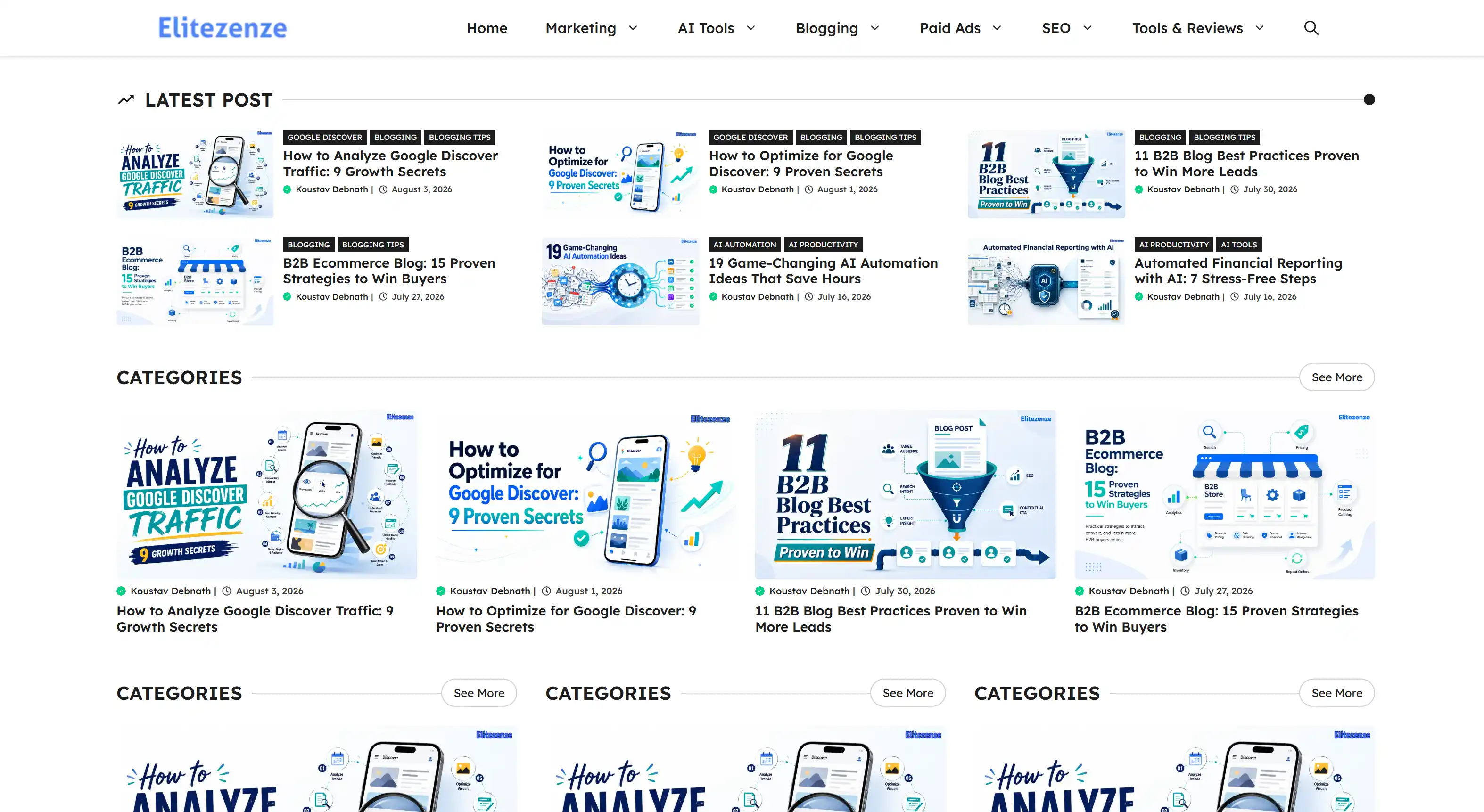Expand the Tools & Reviews menu arrow

point(1259,28)
